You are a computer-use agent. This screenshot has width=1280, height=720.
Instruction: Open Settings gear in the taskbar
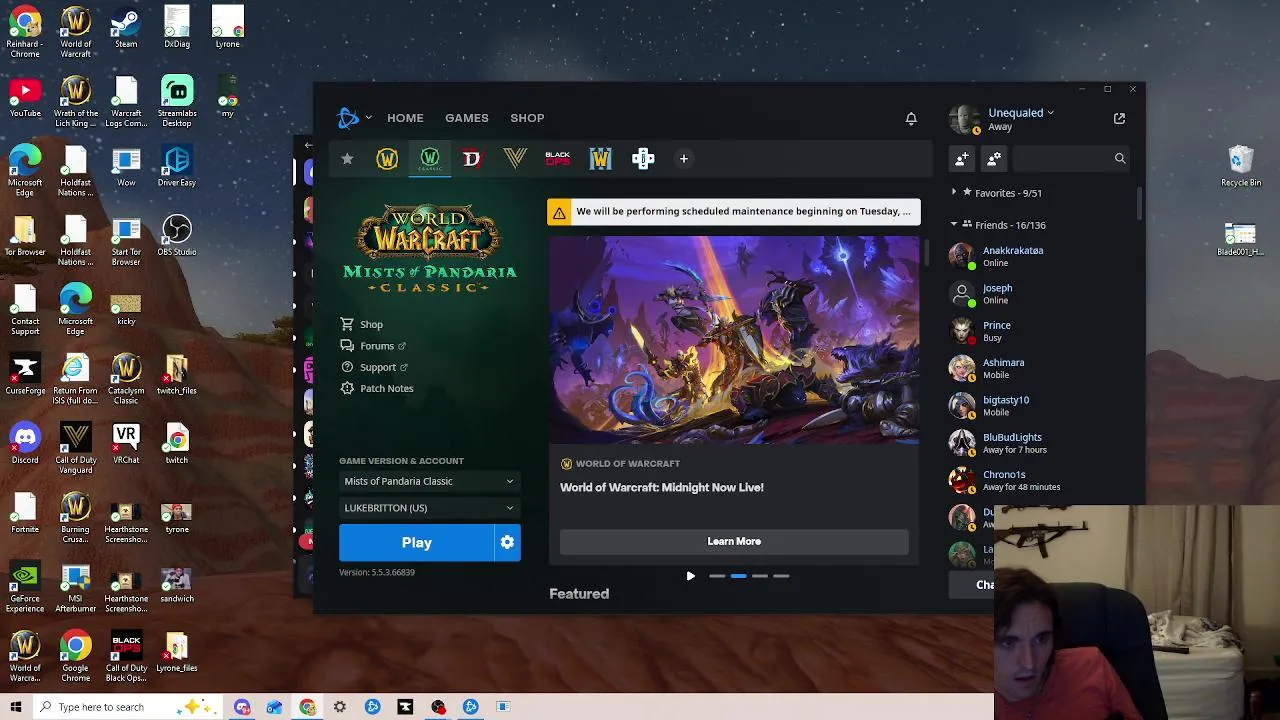click(340, 707)
